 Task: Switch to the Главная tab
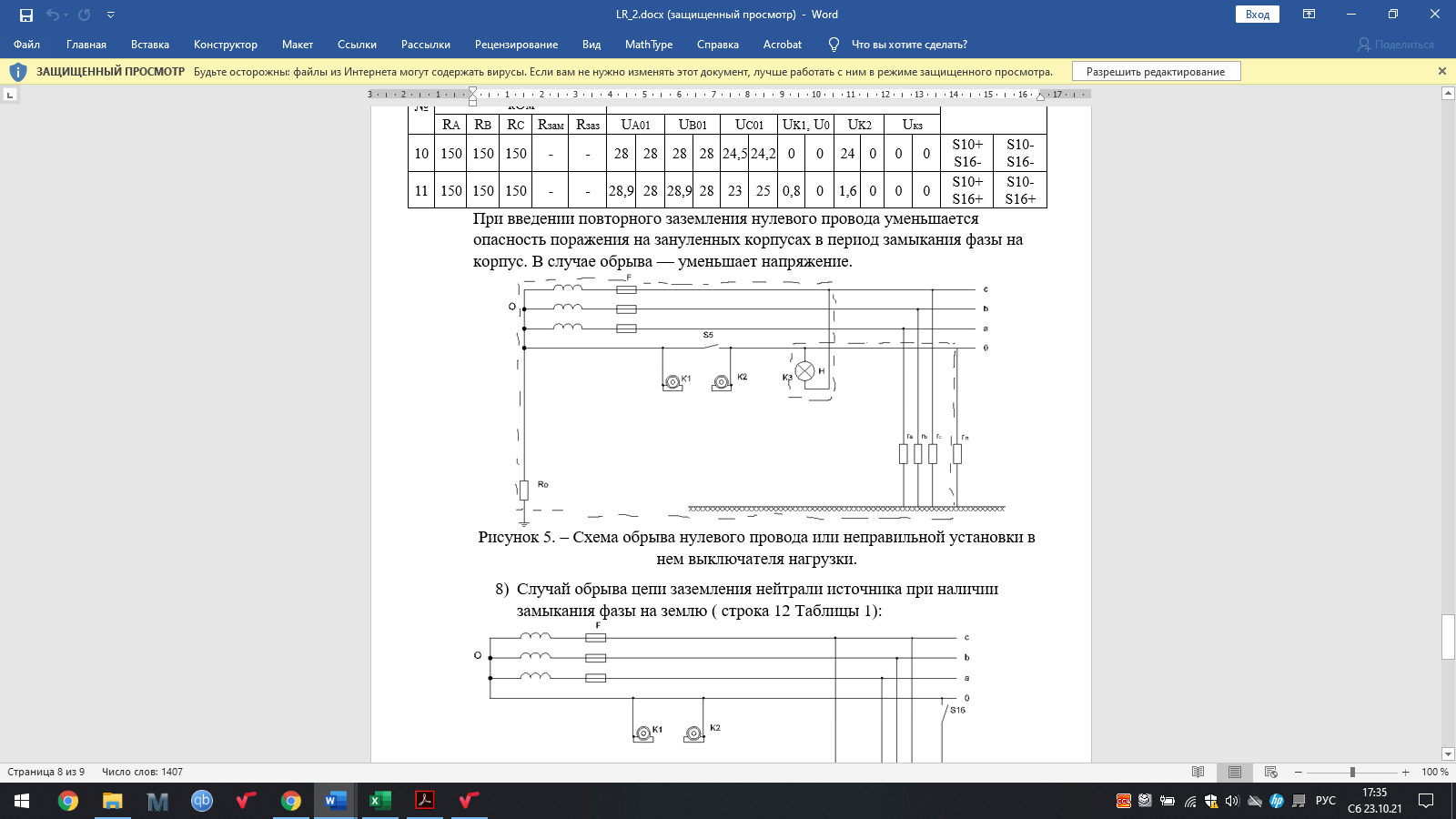tap(86, 45)
